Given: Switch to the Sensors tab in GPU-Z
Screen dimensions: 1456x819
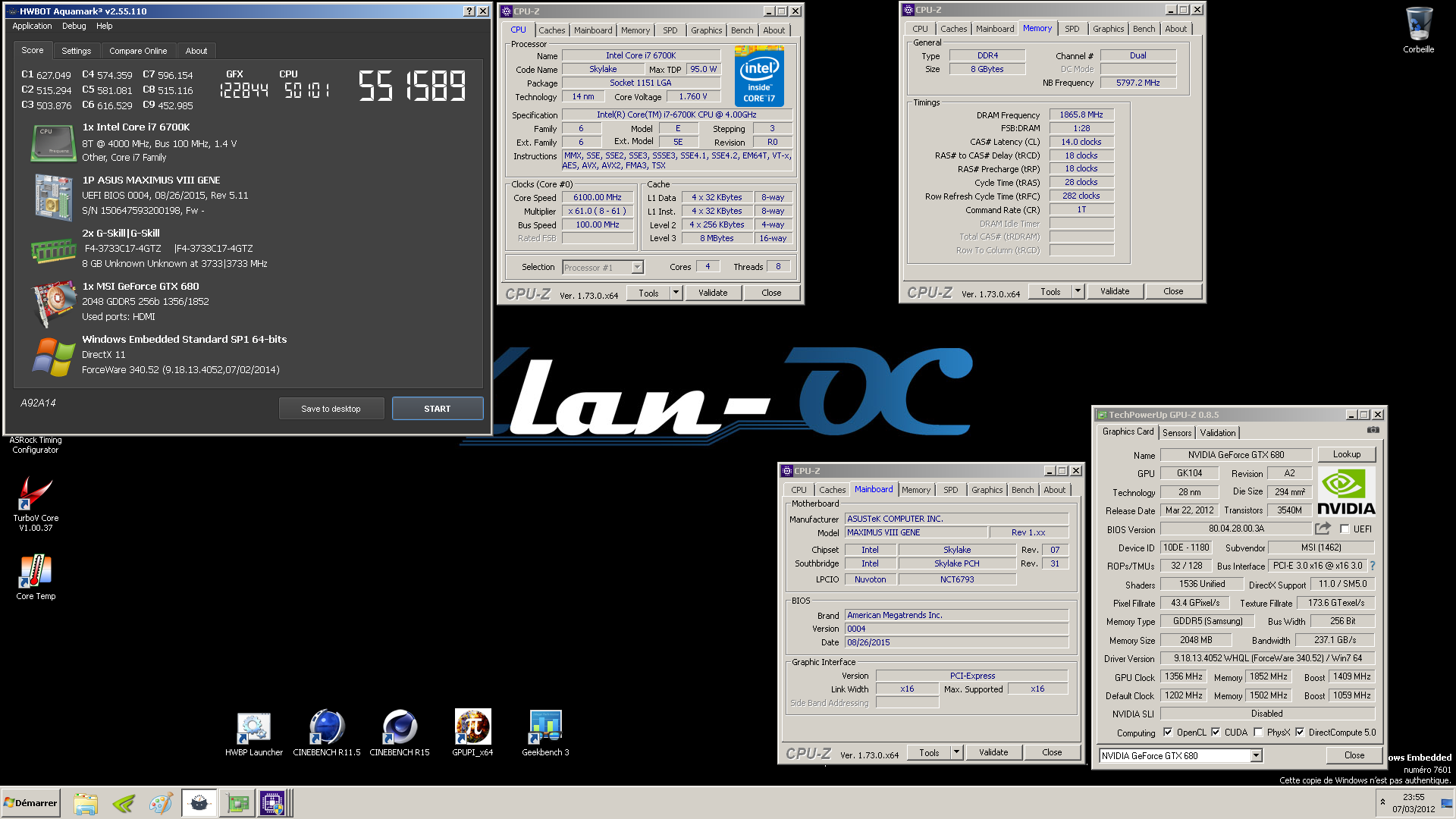Looking at the screenshot, I should coord(1177,432).
